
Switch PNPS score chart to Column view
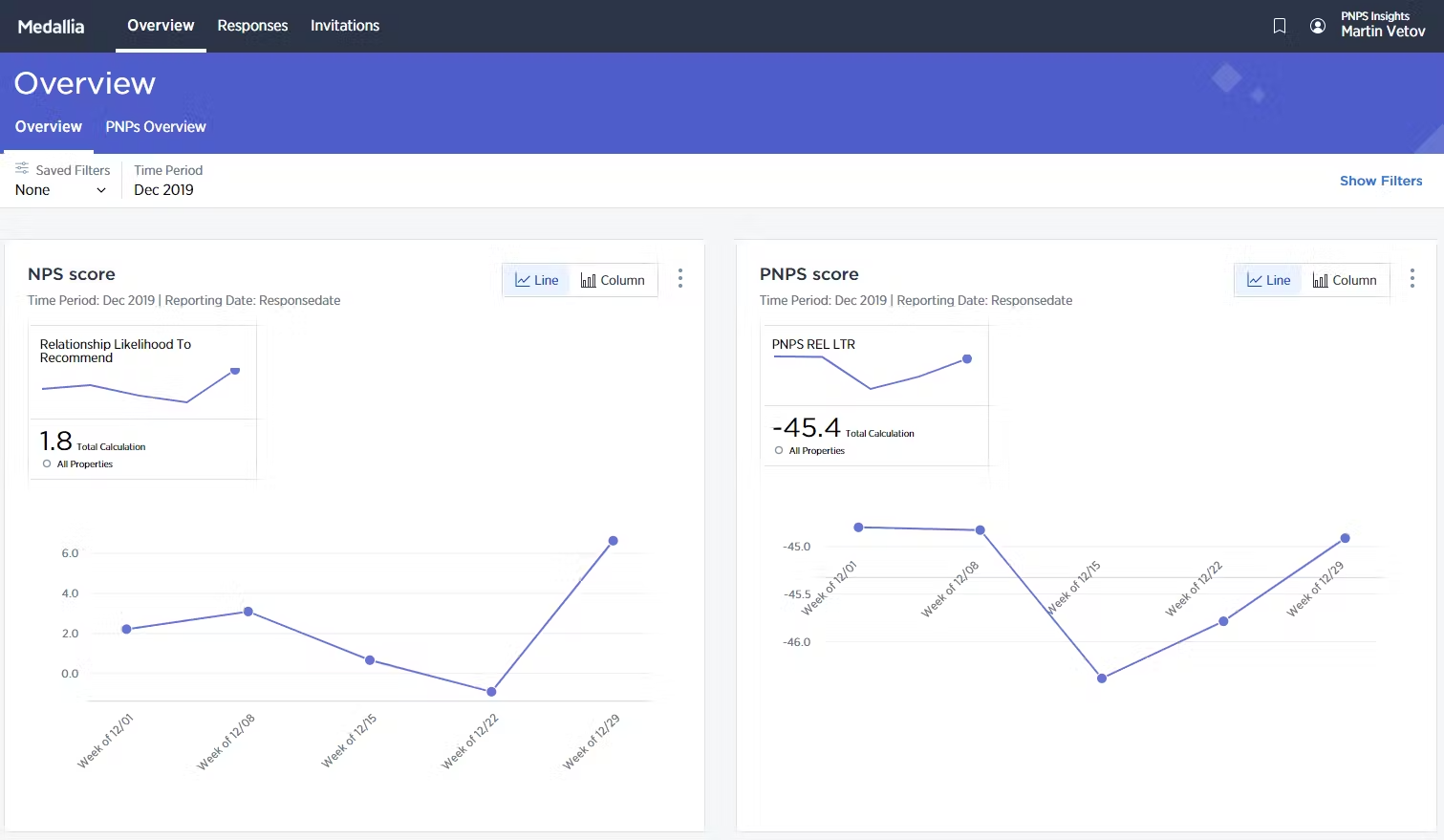click(x=1345, y=280)
